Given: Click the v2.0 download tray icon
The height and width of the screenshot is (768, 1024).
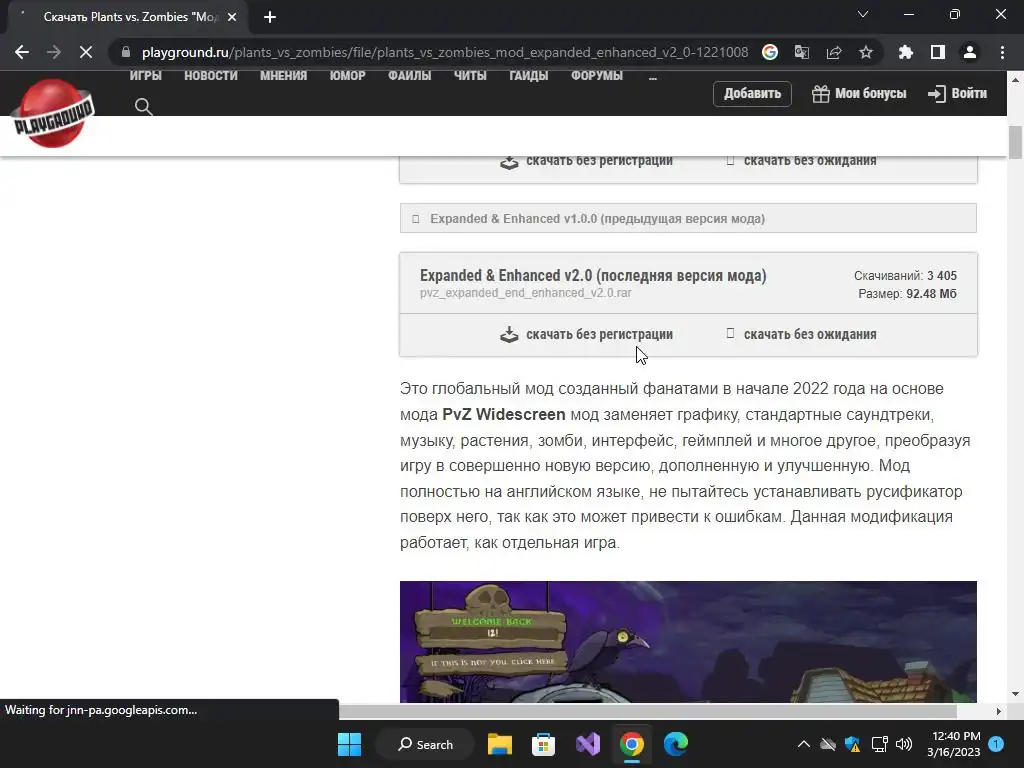Looking at the screenshot, I should [509, 334].
